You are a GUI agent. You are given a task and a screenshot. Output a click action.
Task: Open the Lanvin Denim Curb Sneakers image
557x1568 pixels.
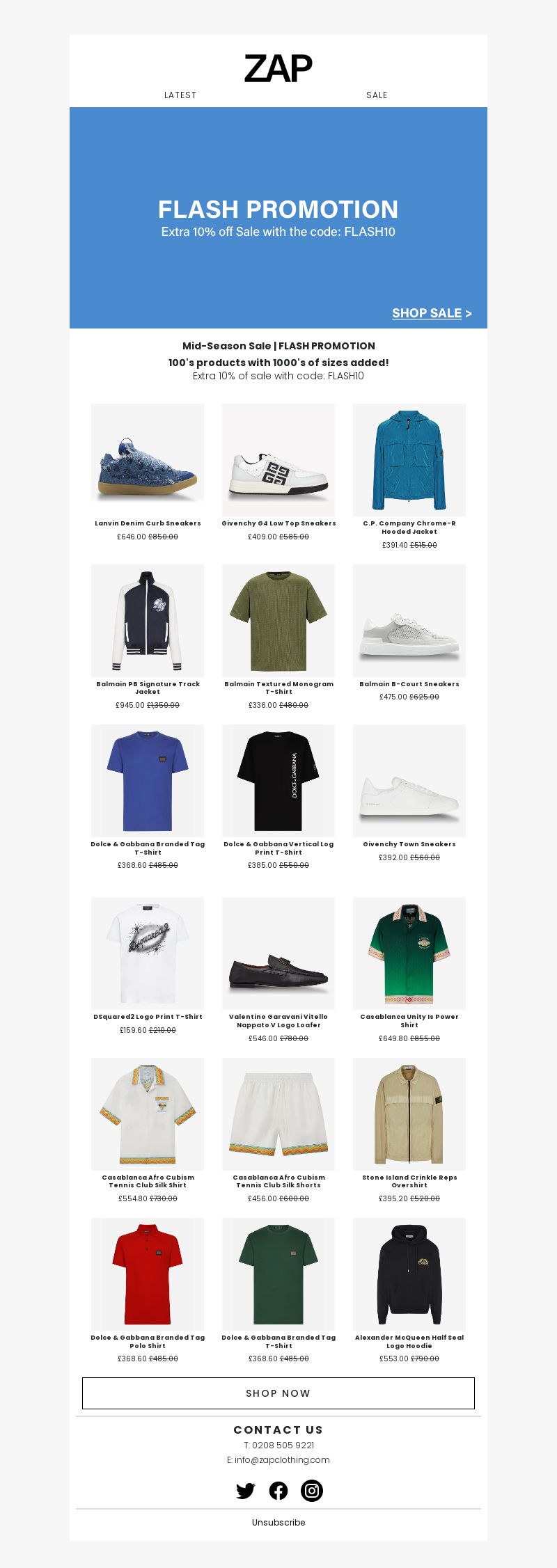(x=148, y=460)
